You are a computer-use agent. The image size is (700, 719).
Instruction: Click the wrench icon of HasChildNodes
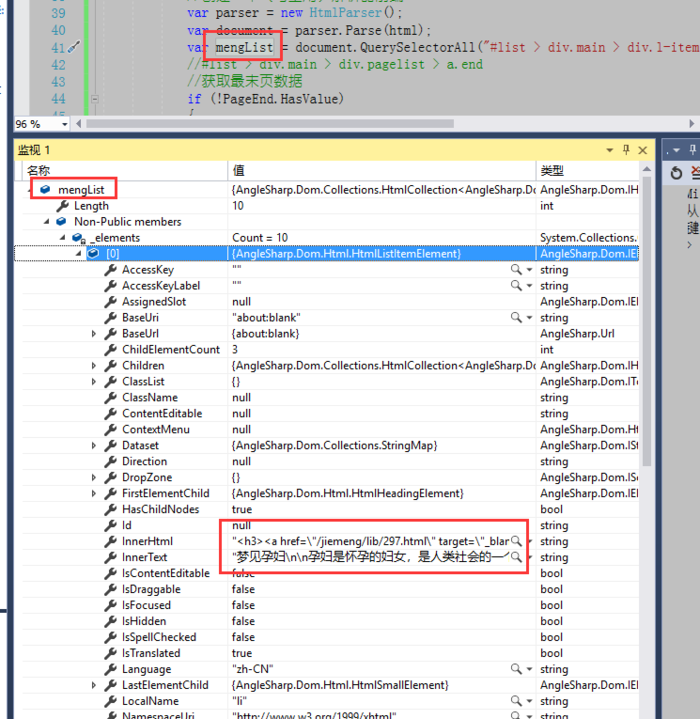coord(110,509)
